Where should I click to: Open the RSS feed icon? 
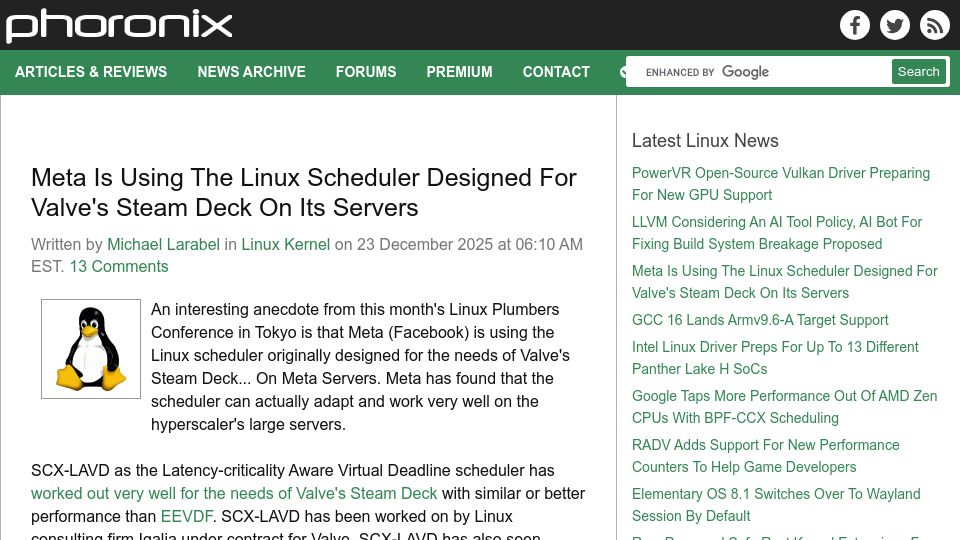(x=934, y=25)
